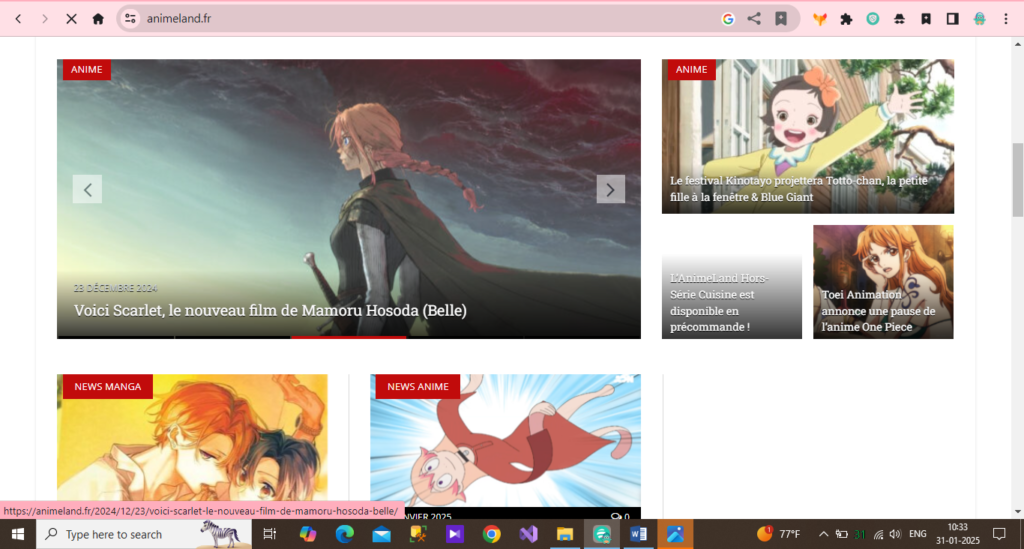Open the browser home page
Viewport: 1024px width, 549px height.
click(98, 19)
